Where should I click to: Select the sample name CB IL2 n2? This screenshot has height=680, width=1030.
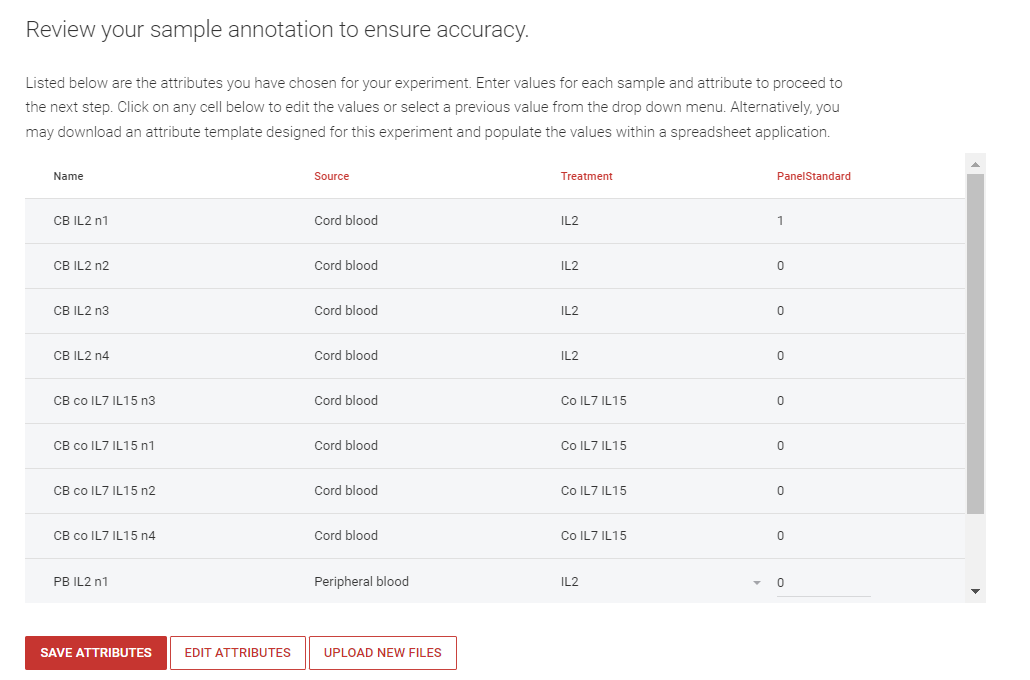pyautogui.click(x=81, y=265)
